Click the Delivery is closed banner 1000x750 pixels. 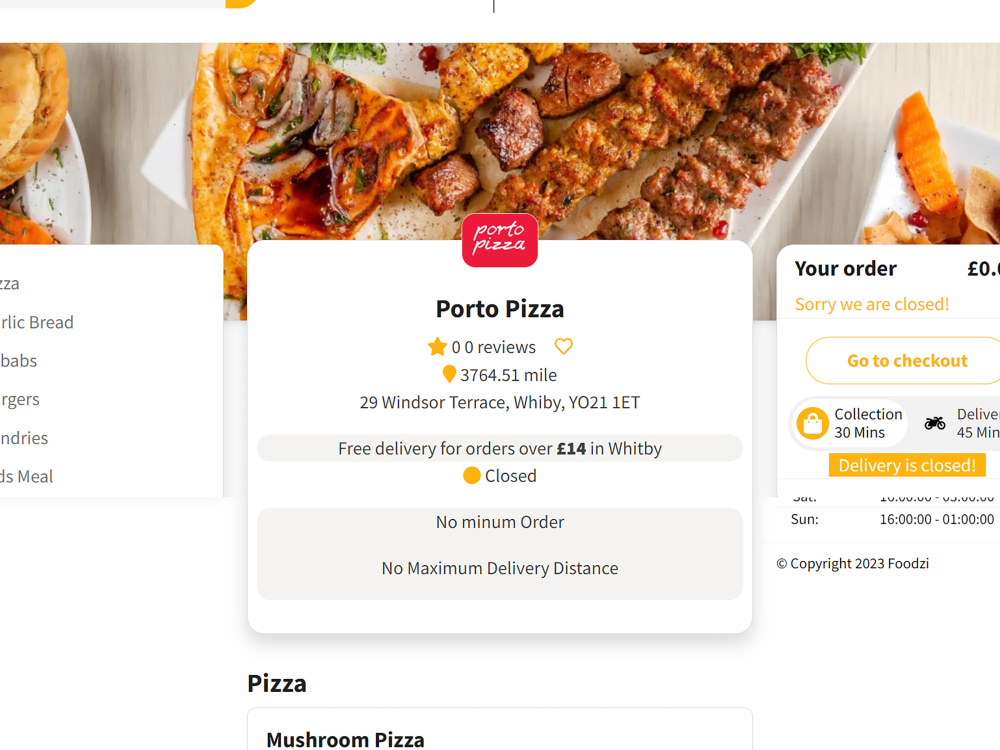(906, 465)
